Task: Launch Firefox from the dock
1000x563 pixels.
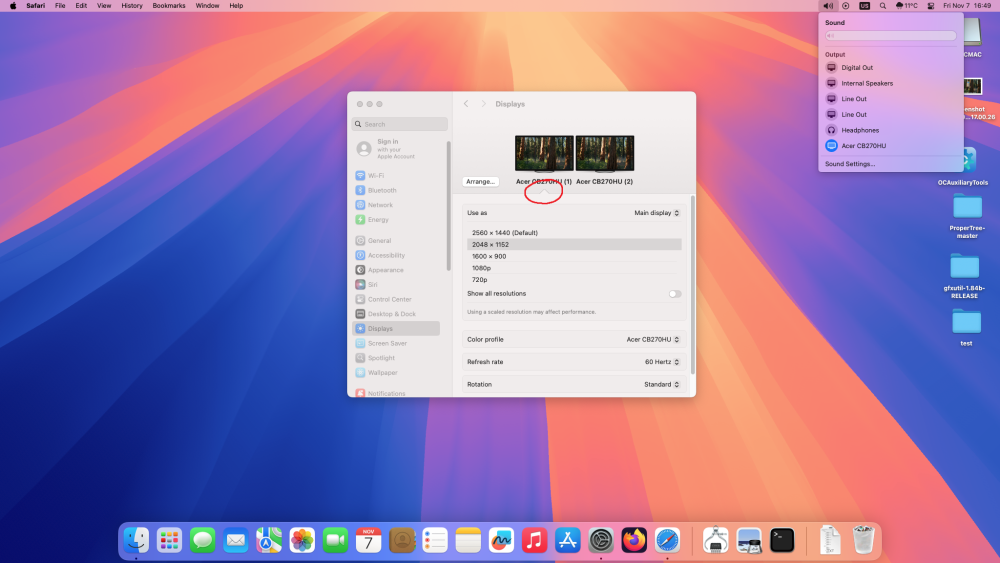Action: pyautogui.click(x=634, y=540)
